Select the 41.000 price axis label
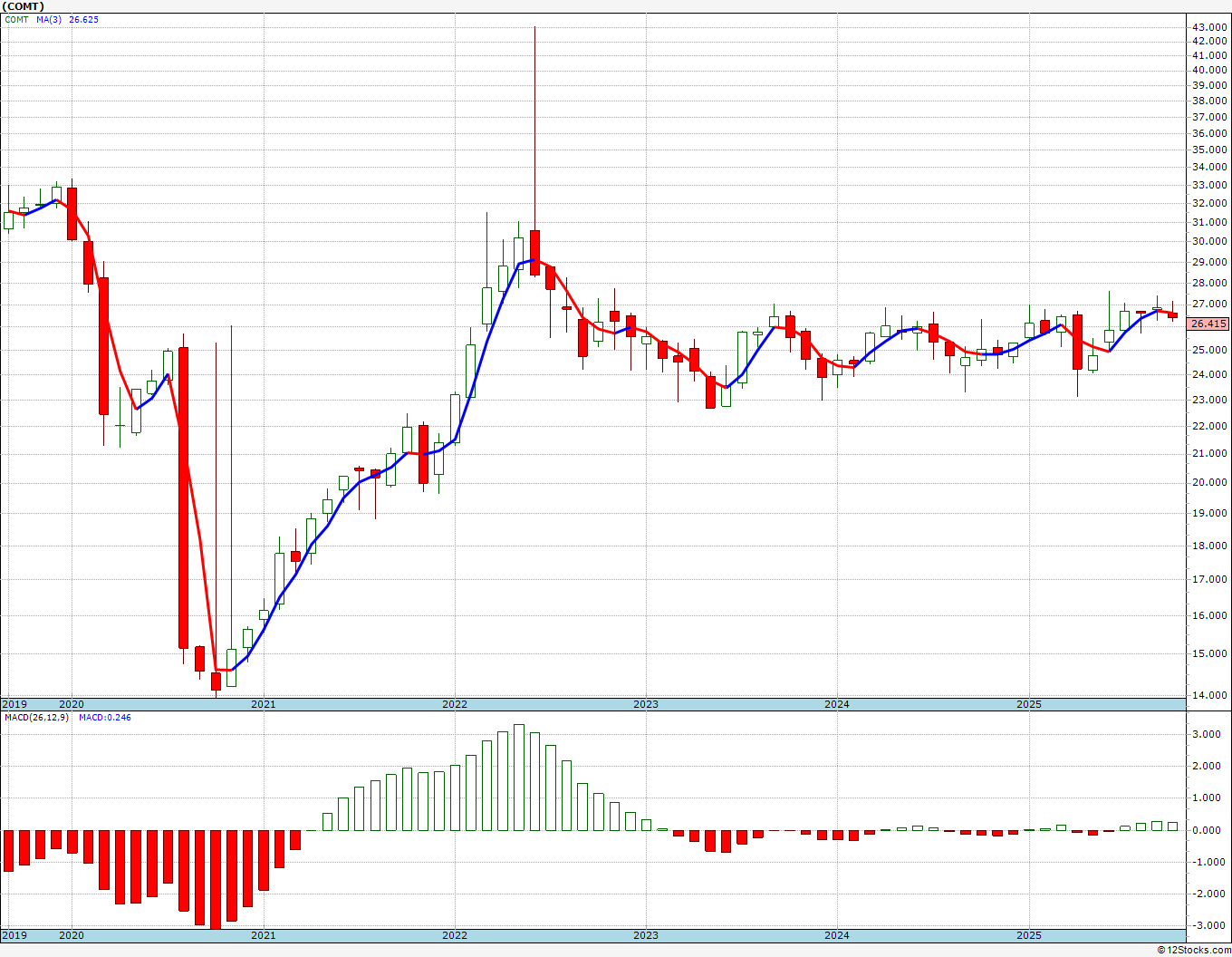This screenshot has height=957, width=1232. (1210, 56)
